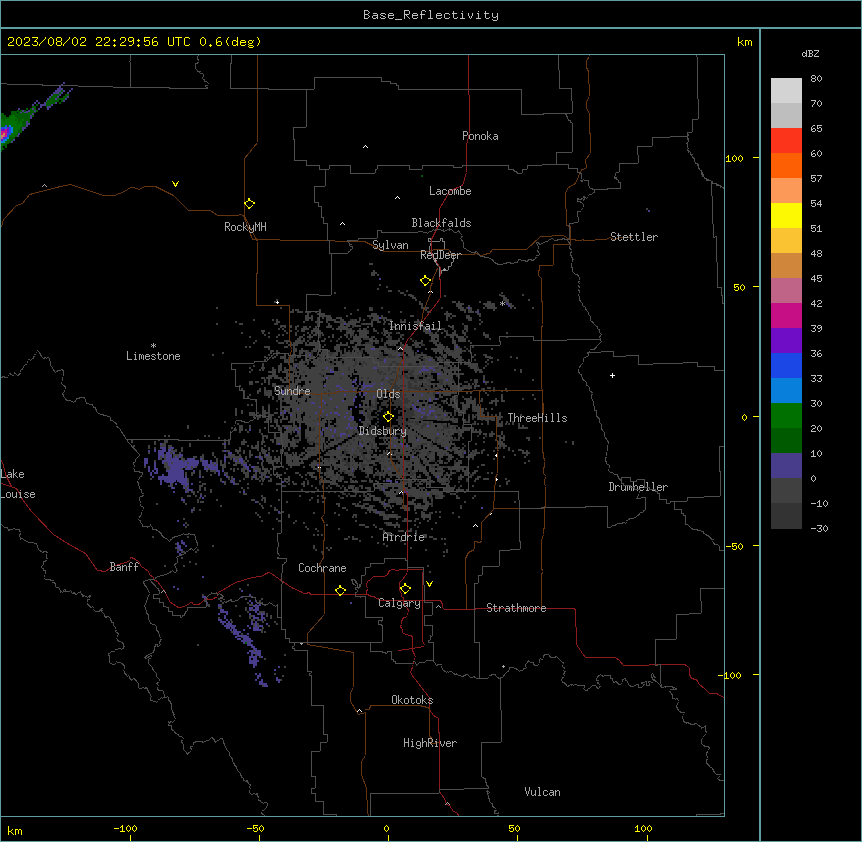Click the magenta 42 dBZ legend swatch

coord(786,315)
